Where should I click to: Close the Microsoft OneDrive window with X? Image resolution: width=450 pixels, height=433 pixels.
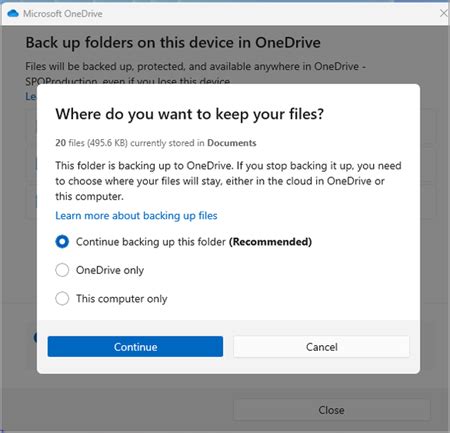click(x=444, y=13)
